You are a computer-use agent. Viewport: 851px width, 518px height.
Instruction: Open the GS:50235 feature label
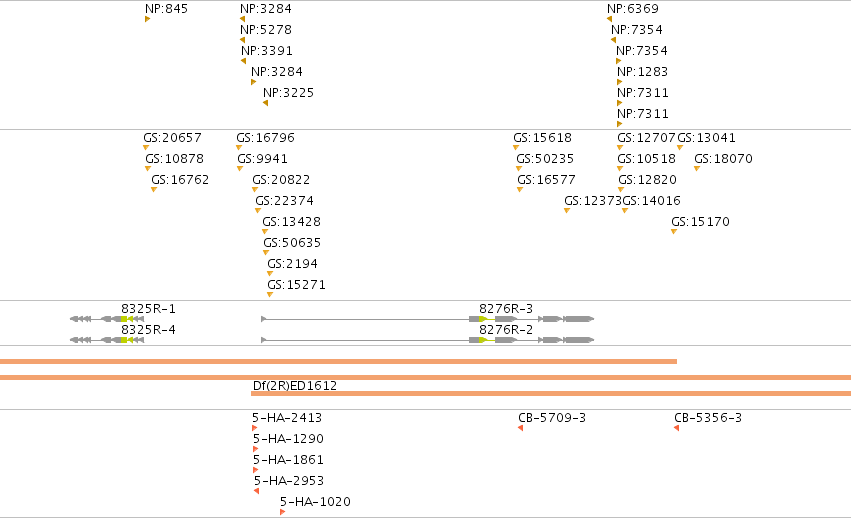pyautogui.click(x=545, y=159)
